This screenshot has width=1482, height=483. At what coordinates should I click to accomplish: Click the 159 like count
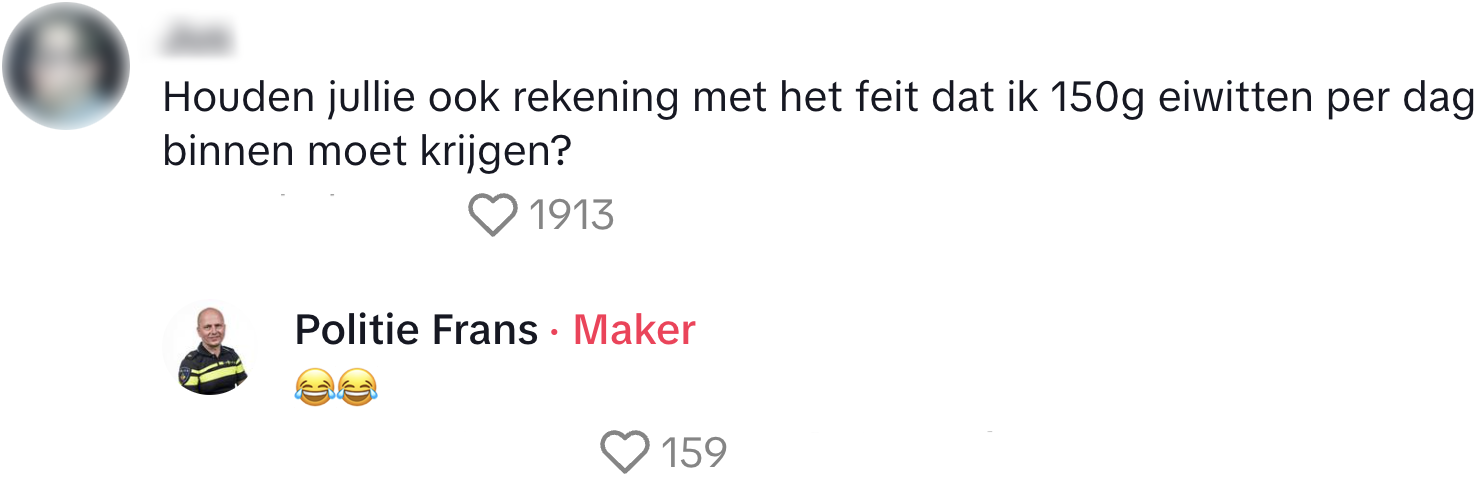coord(693,452)
